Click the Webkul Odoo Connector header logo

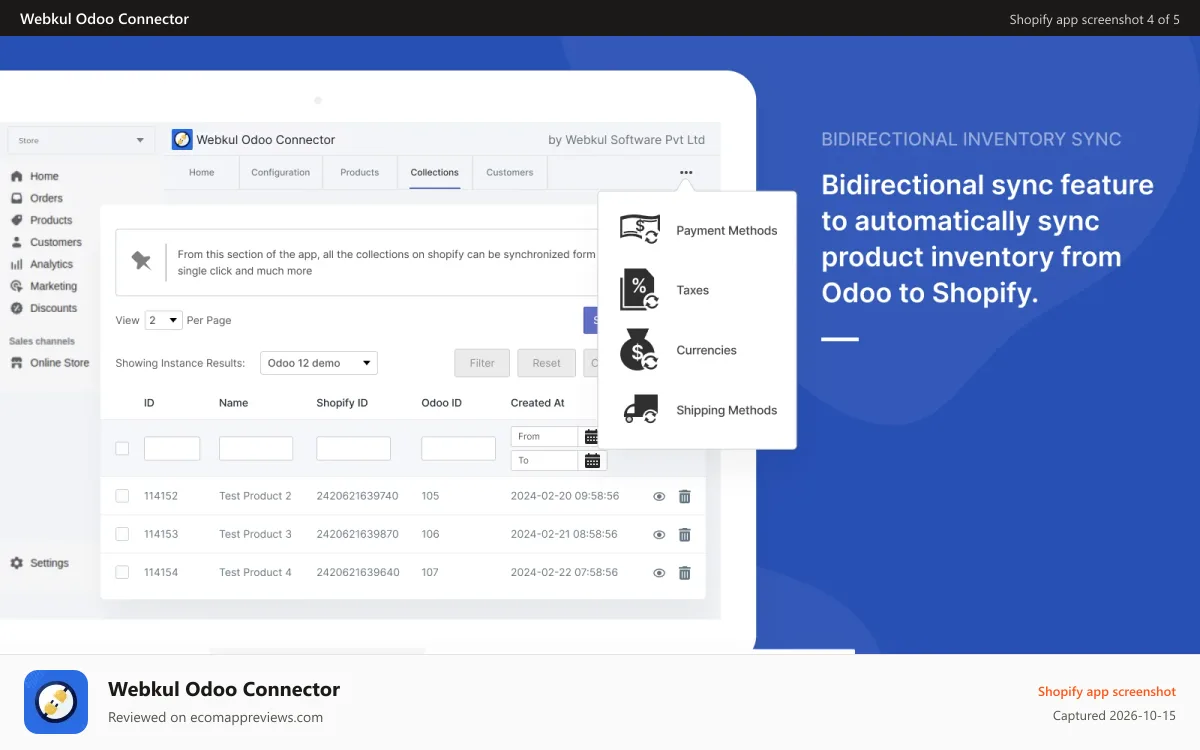pyautogui.click(x=182, y=140)
